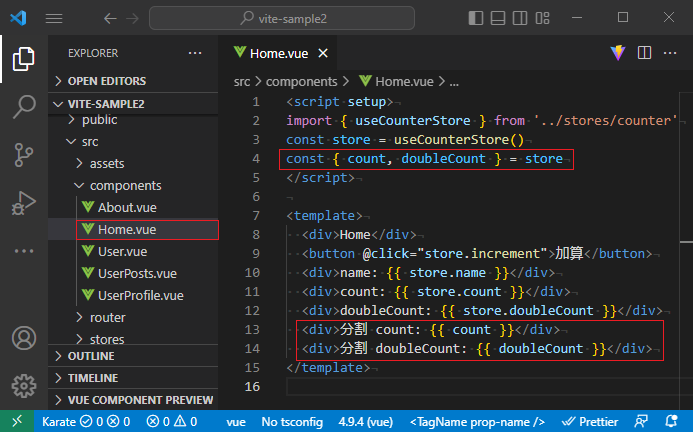Collapse the VITE-SAMPLE2 section
This screenshot has width=693, height=432.
pos(133,104)
